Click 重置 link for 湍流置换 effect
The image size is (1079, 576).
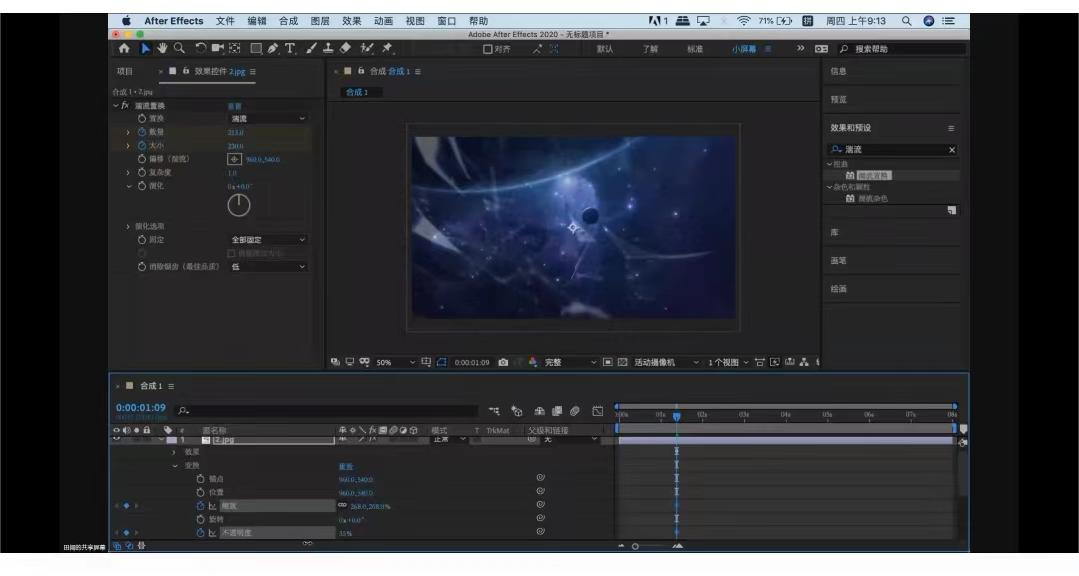pos(235,104)
